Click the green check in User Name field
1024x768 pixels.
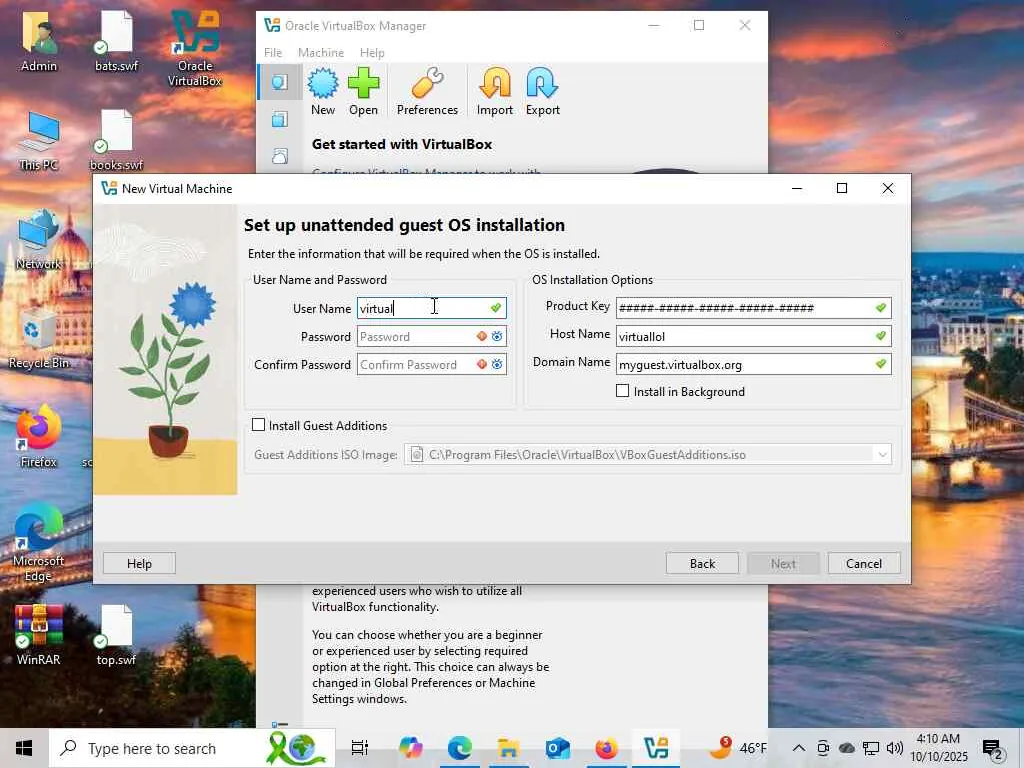[496, 308]
